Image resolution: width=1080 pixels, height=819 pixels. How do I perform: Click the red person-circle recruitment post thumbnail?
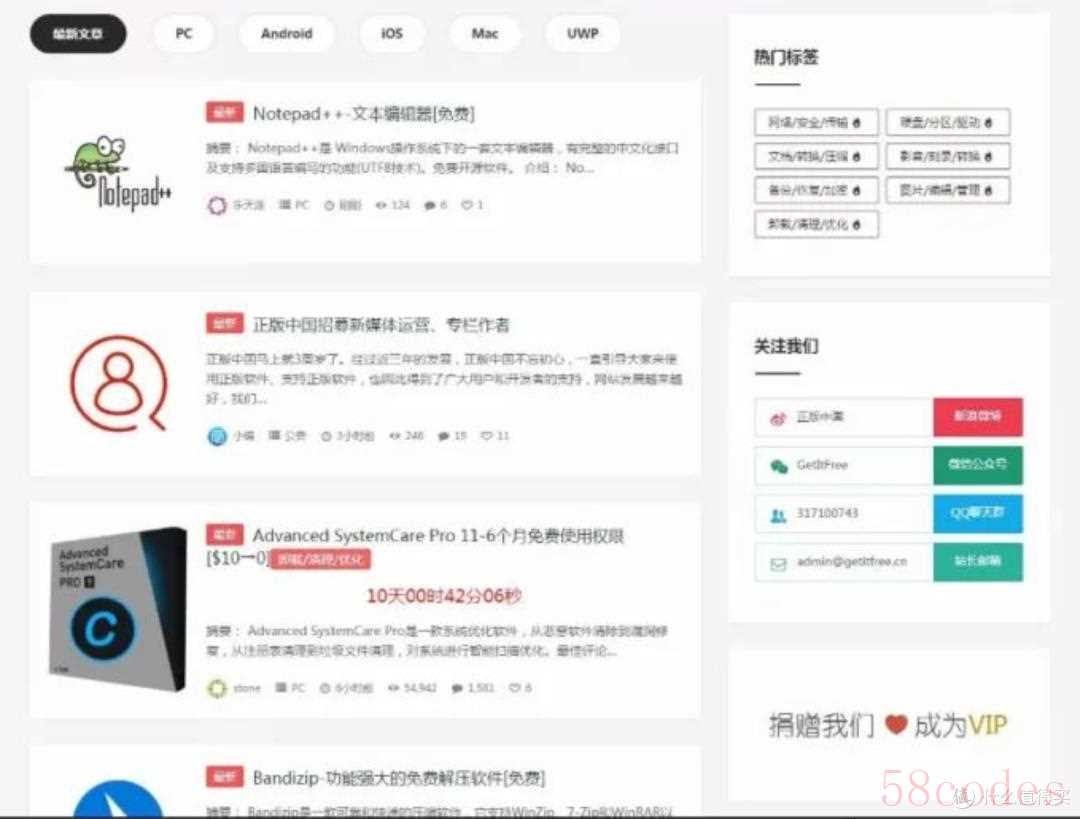point(119,383)
